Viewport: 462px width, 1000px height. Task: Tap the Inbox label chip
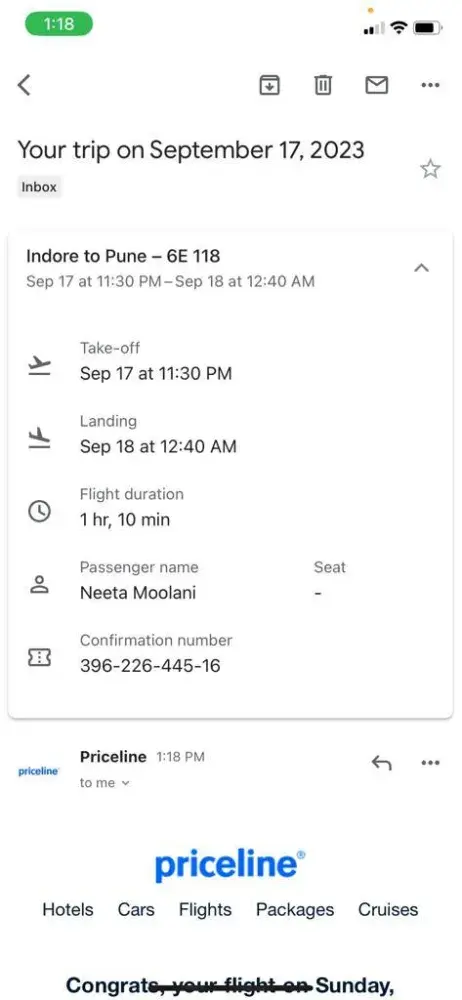tap(39, 187)
